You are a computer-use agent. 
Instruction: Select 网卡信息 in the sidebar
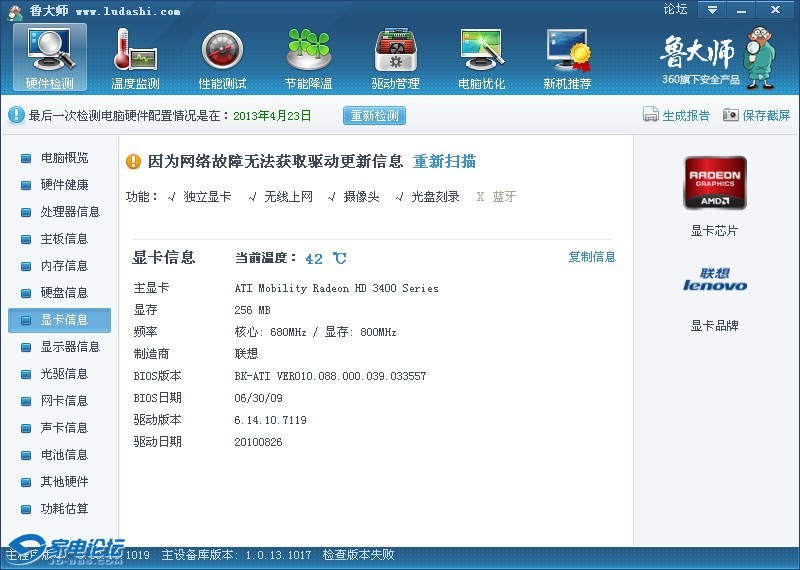click(64, 401)
